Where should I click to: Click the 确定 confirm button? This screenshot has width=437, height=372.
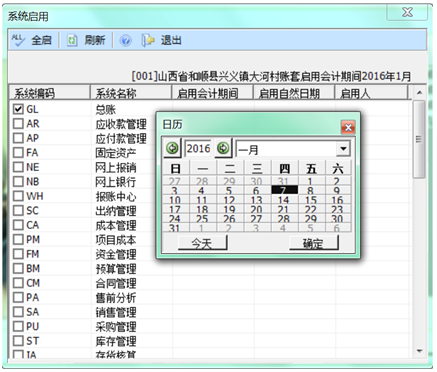pos(314,243)
